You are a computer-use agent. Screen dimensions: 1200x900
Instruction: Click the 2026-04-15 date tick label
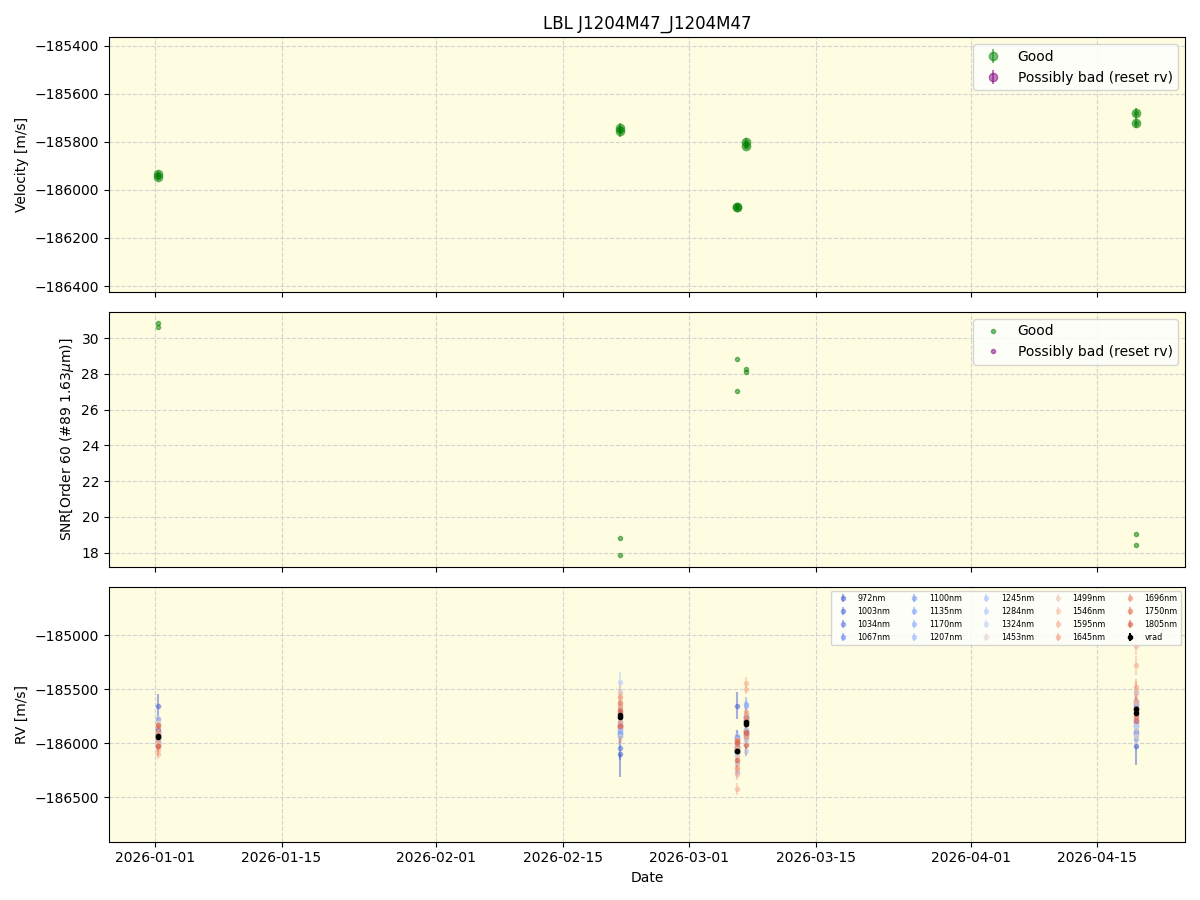pos(1098,858)
